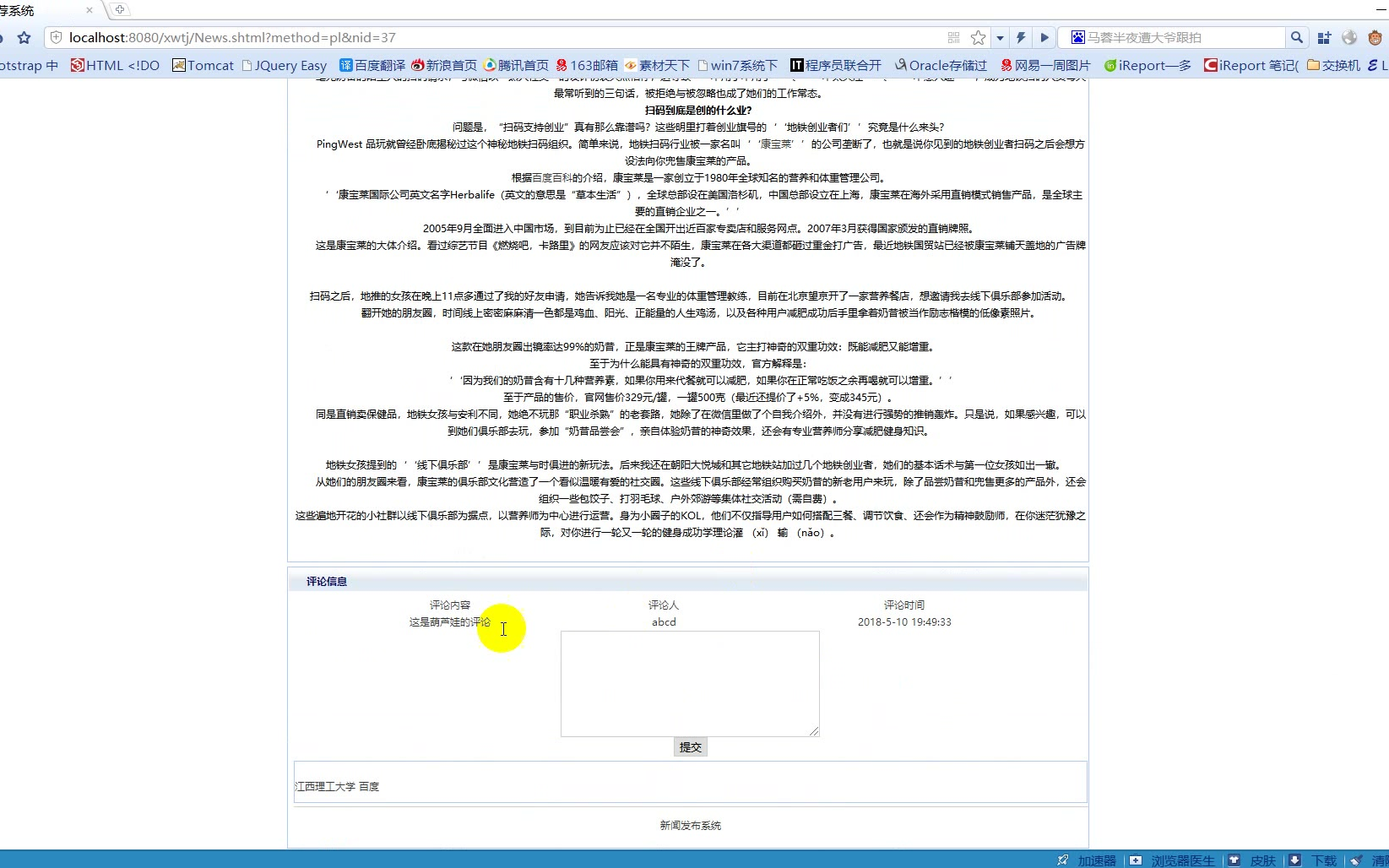Open 皮肤 skin option in status bar
This screenshot has width=1389, height=868.
coord(1252,860)
